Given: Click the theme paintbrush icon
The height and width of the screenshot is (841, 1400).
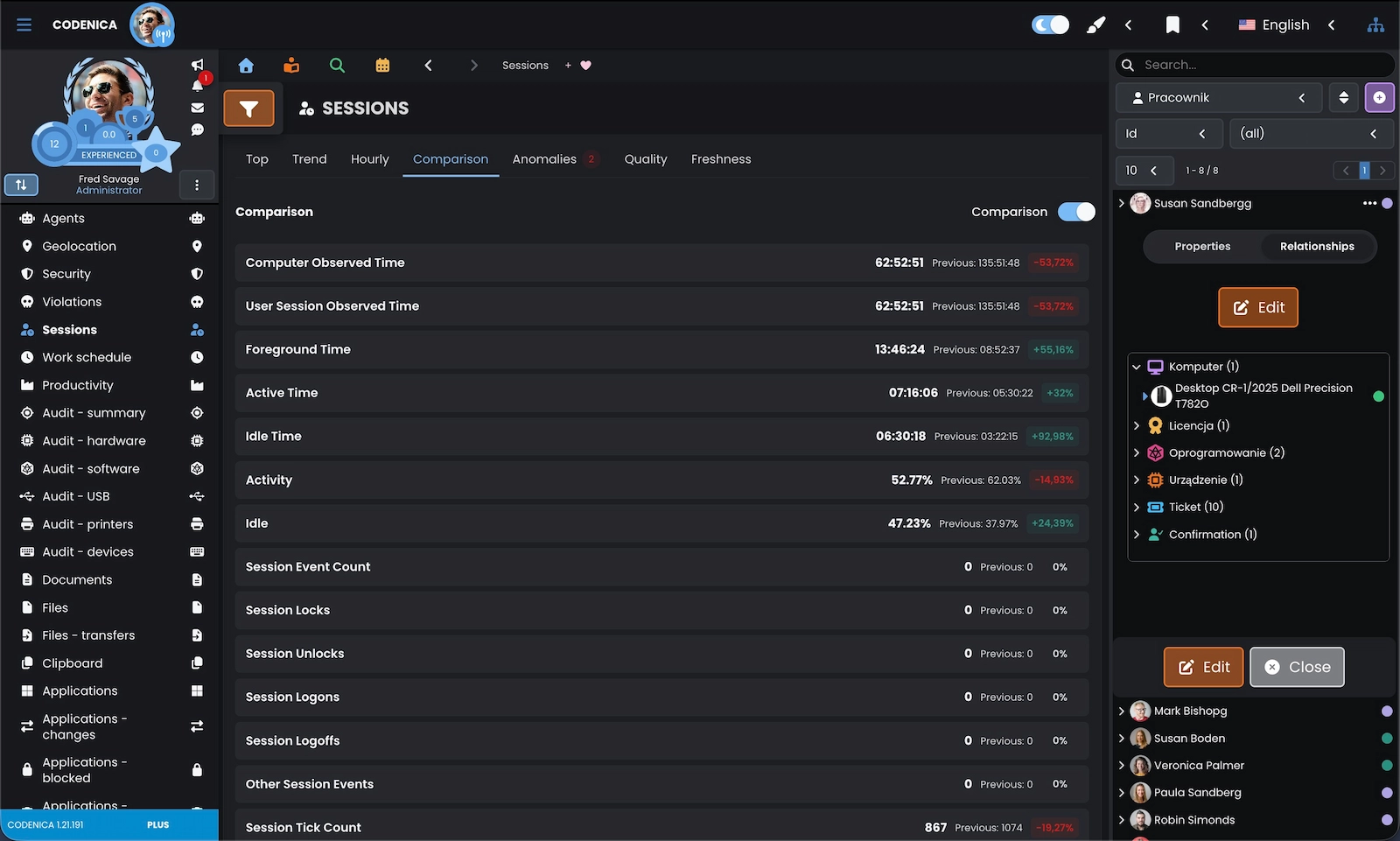Looking at the screenshot, I should click(1095, 25).
